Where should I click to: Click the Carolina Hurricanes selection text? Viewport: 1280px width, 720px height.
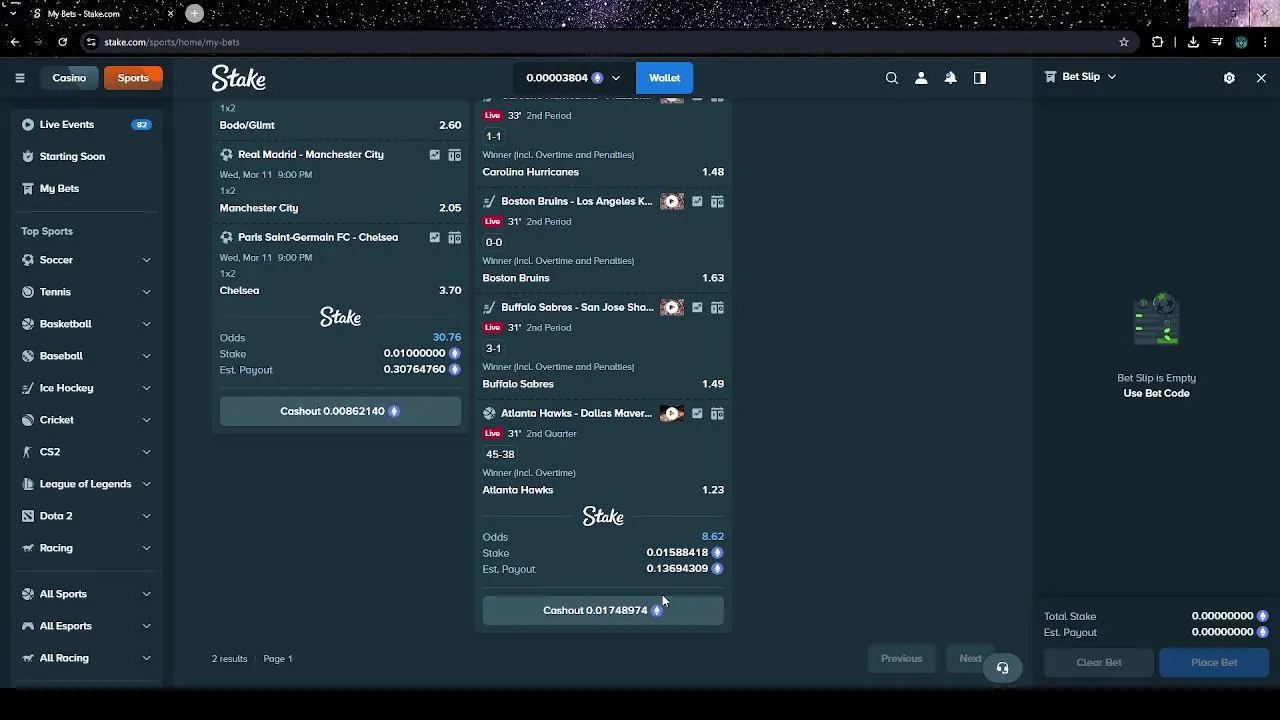531,172
